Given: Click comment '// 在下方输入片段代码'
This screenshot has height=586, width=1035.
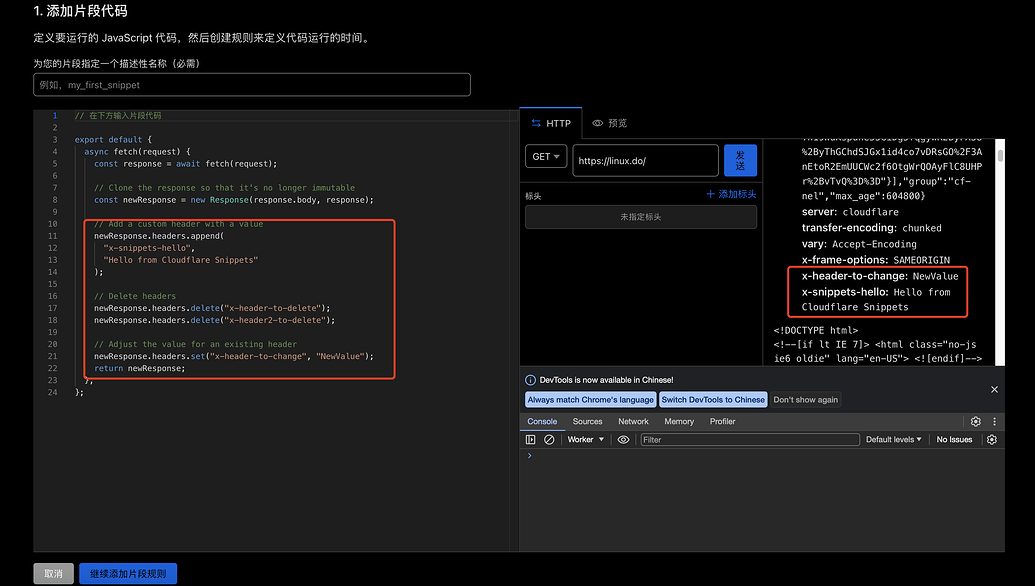Looking at the screenshot, I should point(117,115).
